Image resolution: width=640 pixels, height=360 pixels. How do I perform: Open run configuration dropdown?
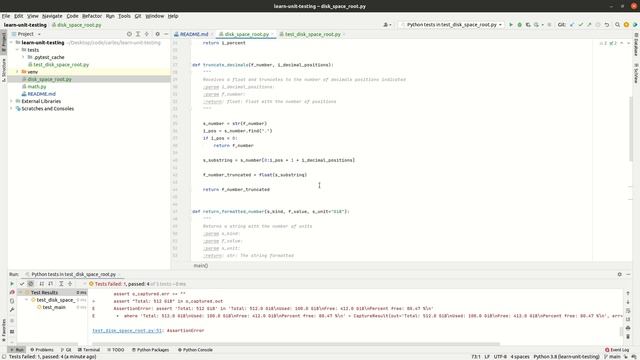pyautogui.click(x=451, y=25)
